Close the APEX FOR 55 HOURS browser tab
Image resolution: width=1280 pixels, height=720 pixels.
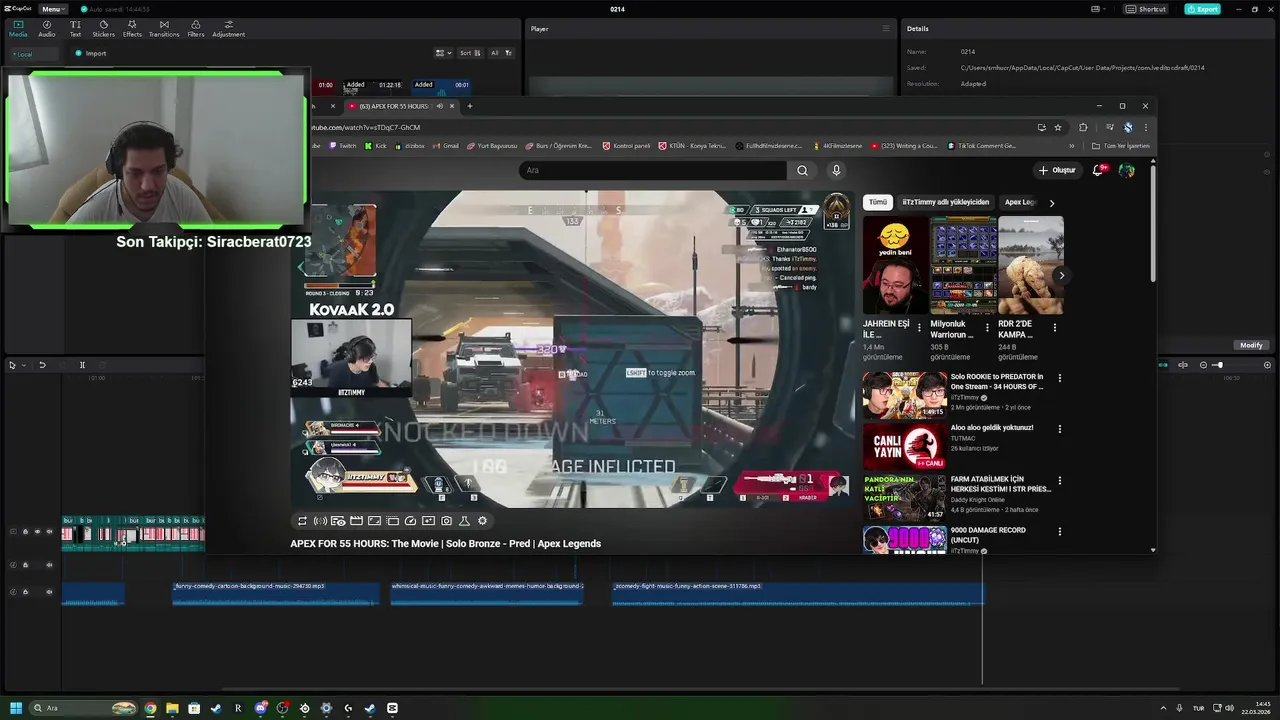point(452,106)
